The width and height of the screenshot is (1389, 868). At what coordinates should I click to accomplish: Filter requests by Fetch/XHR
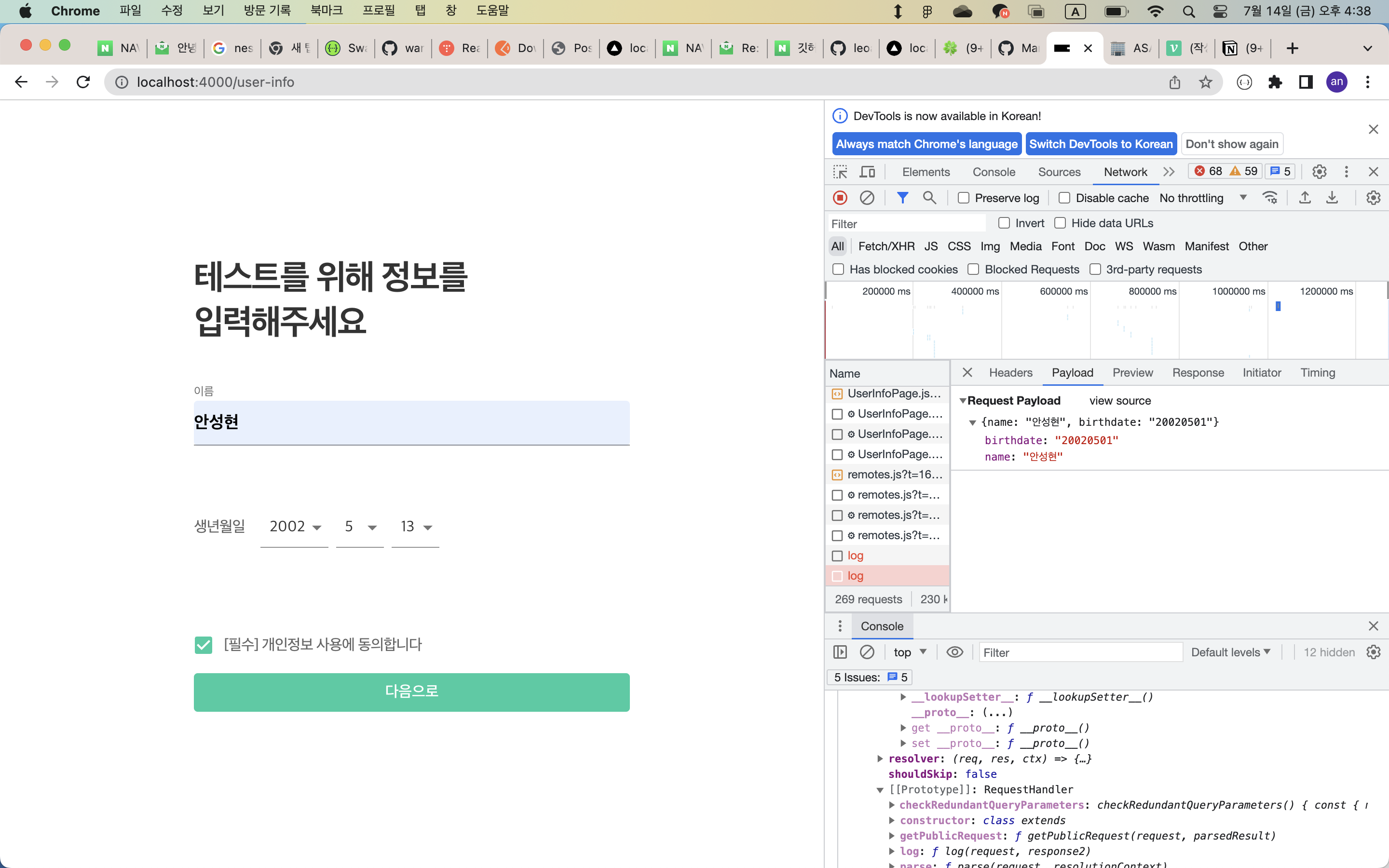tap(886, 246)
